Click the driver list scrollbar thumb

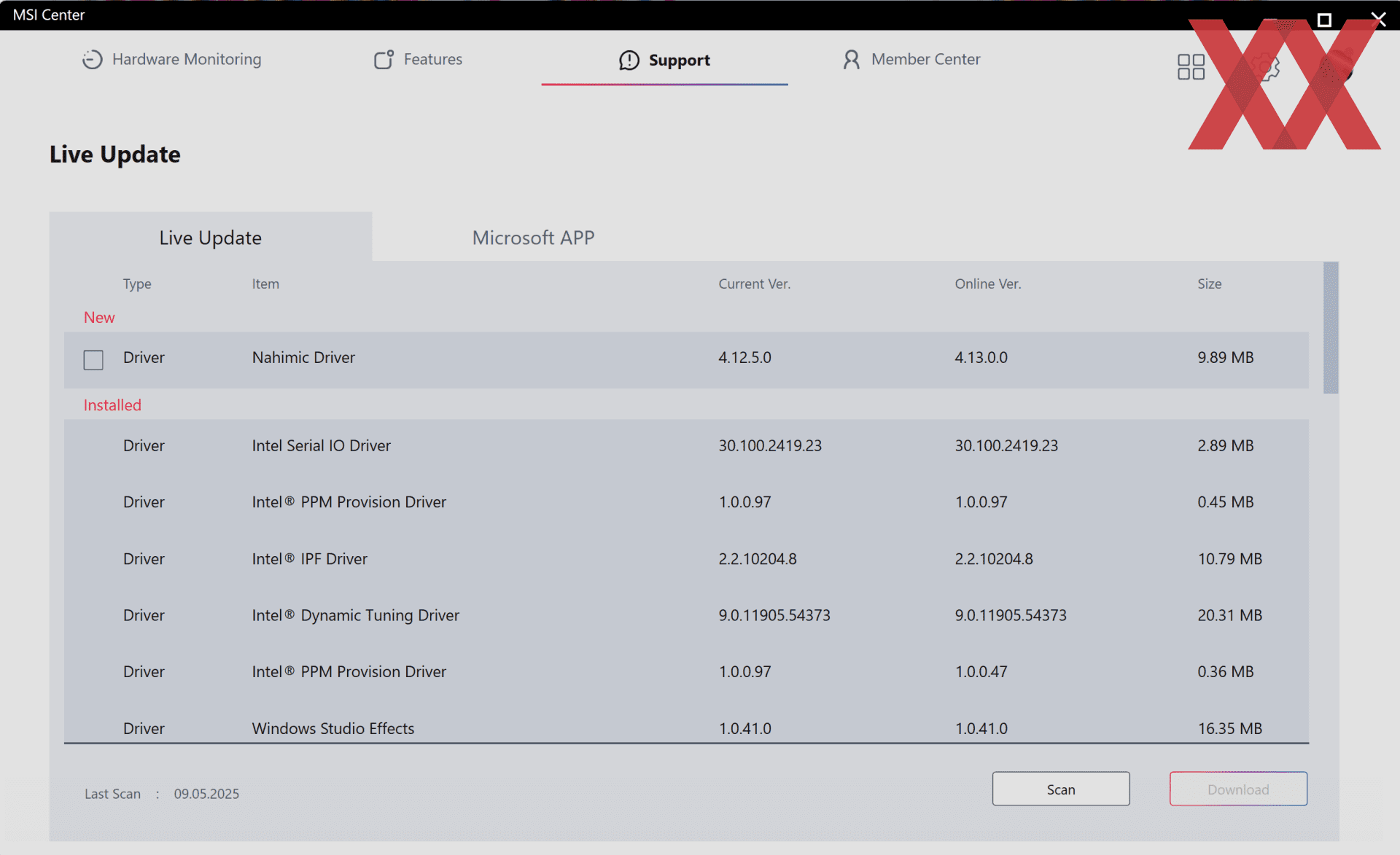(1331, 328)
